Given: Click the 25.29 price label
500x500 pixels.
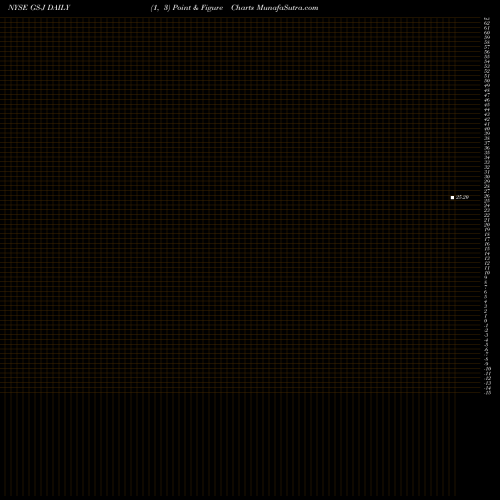Looking at the screenshot, I should pyautogui.click(x=462, y=197).
